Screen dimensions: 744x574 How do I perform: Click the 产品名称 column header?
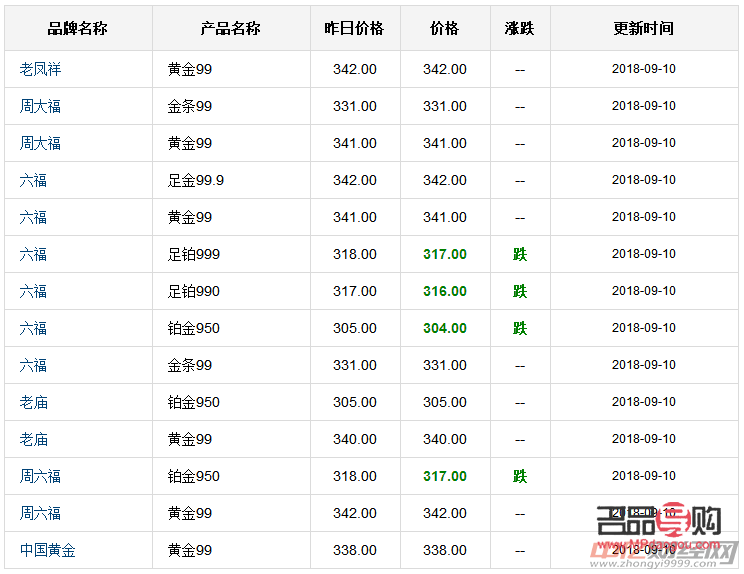click(x=231, y=28)
